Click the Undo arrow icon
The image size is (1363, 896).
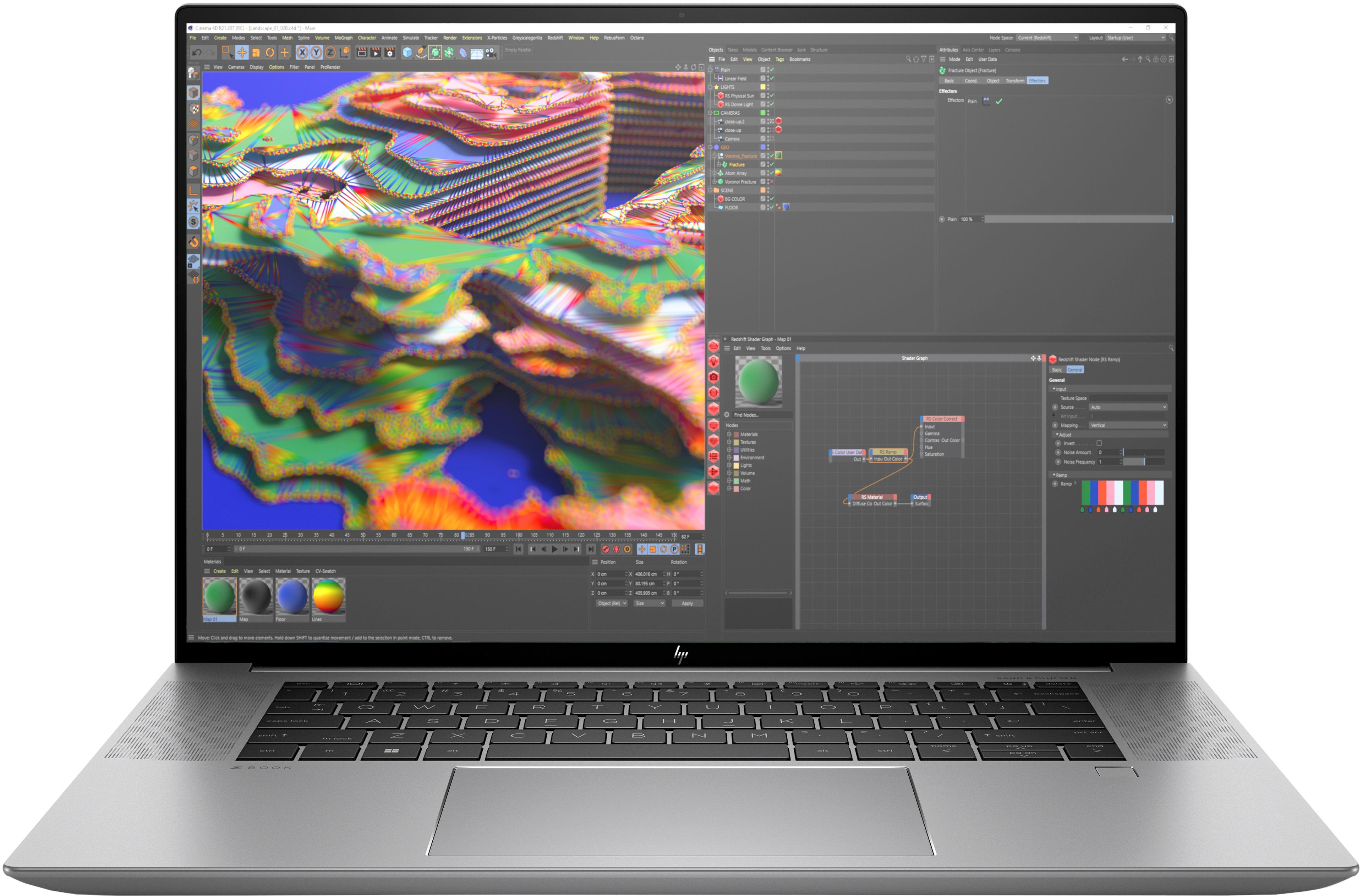(x=196, y=53)
